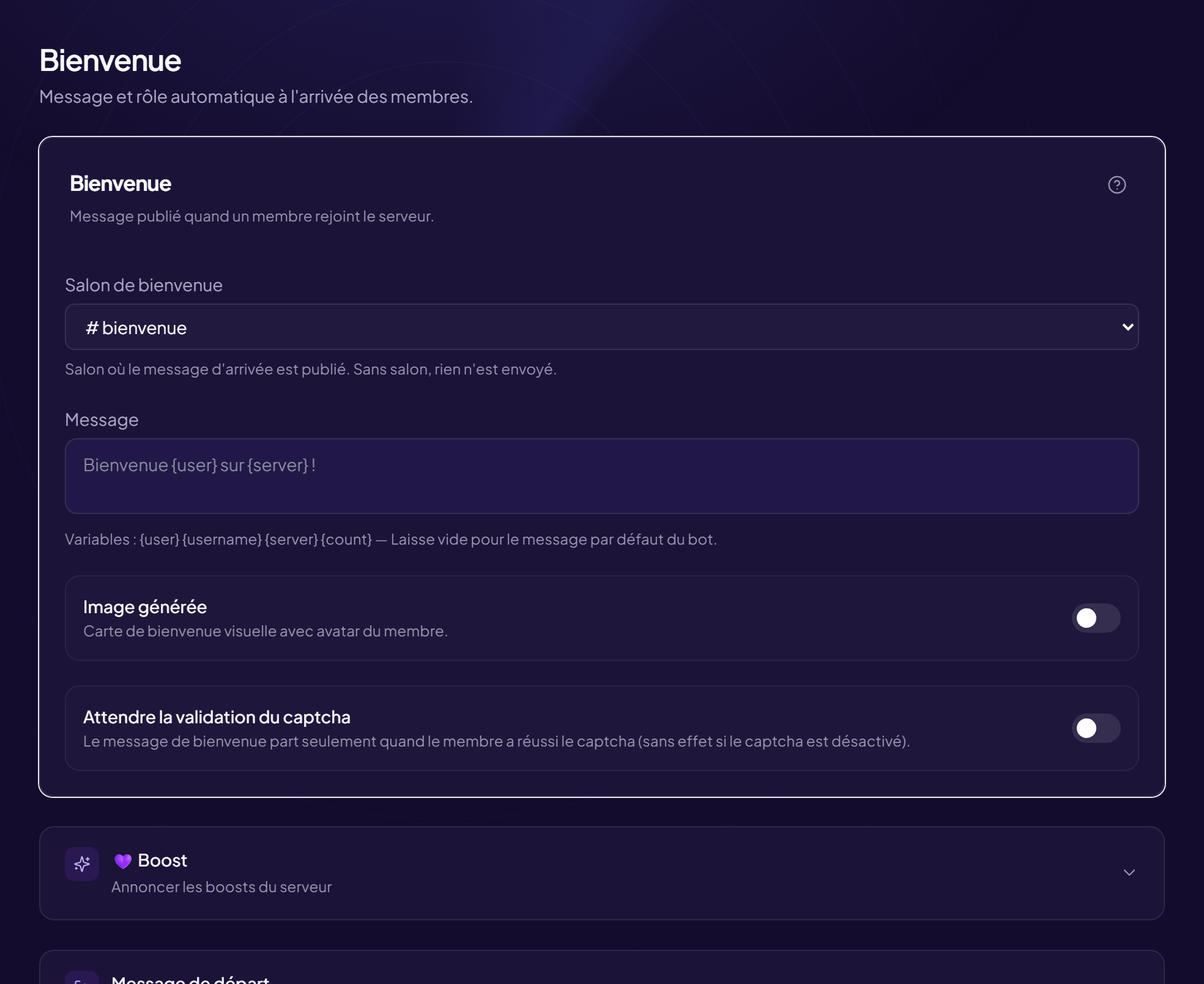The height and width of the screenshot is (984, 1204).
Task: Click the Variables hint text below message
Action: click(390, 539)
